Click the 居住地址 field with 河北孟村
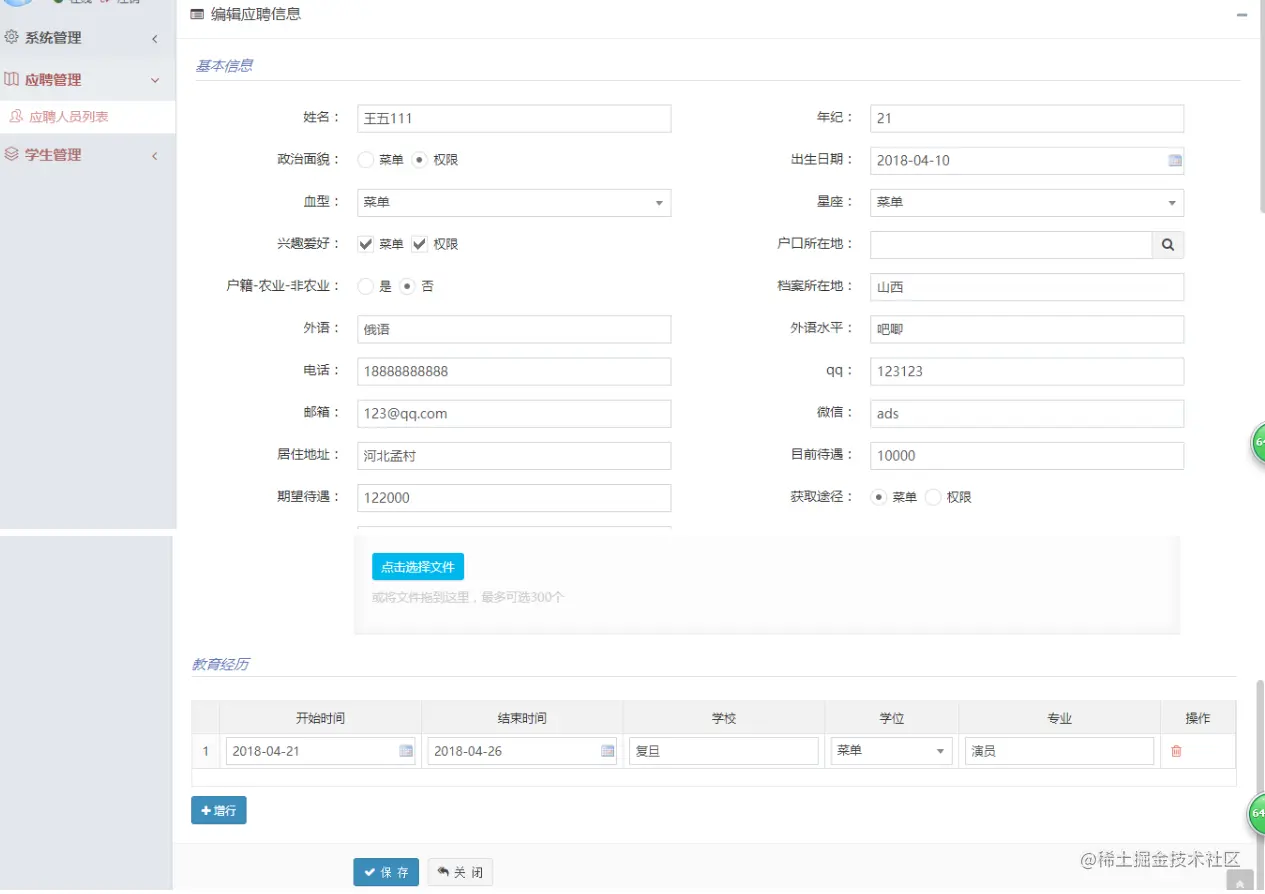This screenshot has width=1265, height=894. click(514, 455)
